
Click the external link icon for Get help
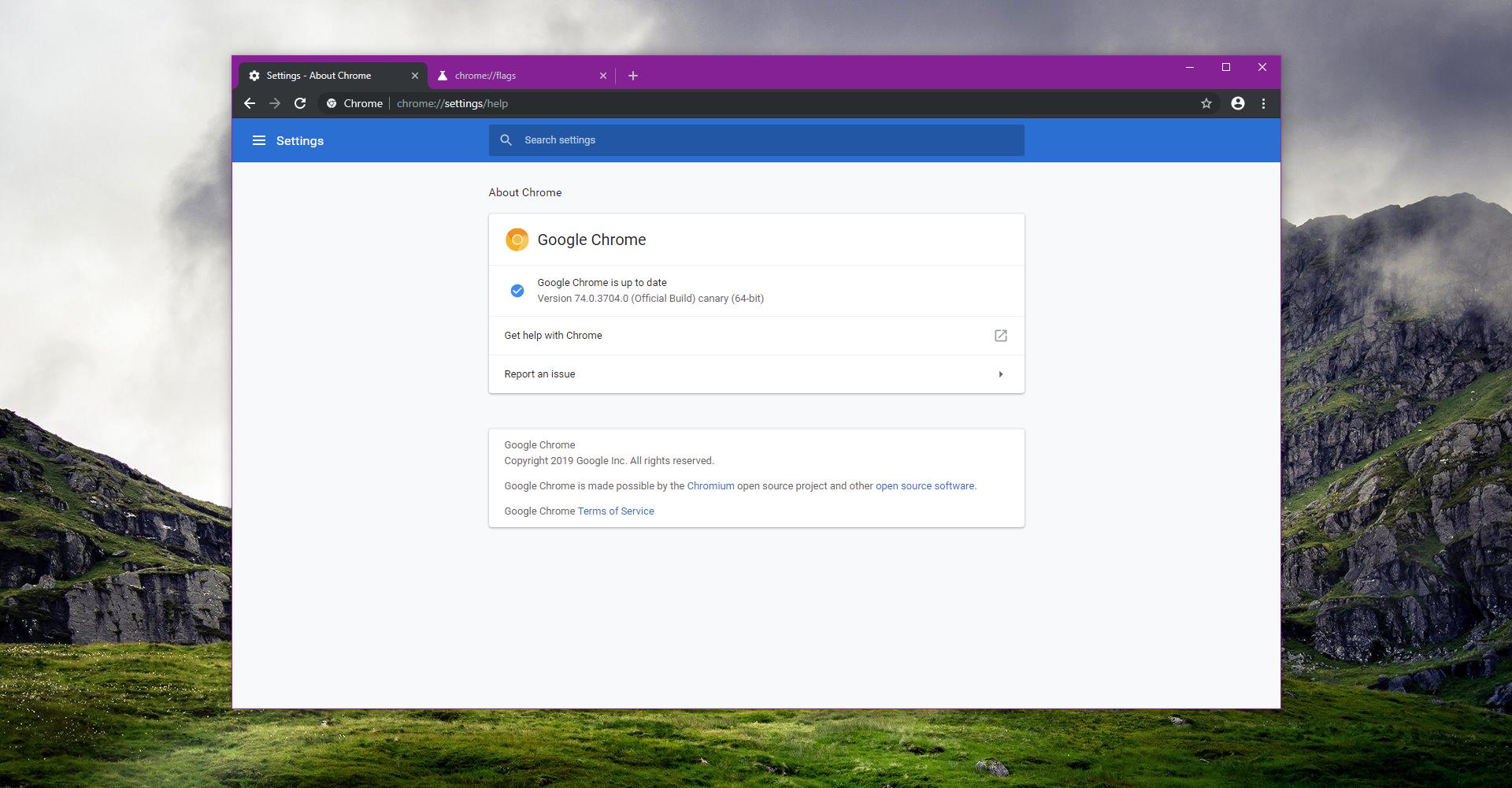pyautogui.click(x=1001, y=336)
